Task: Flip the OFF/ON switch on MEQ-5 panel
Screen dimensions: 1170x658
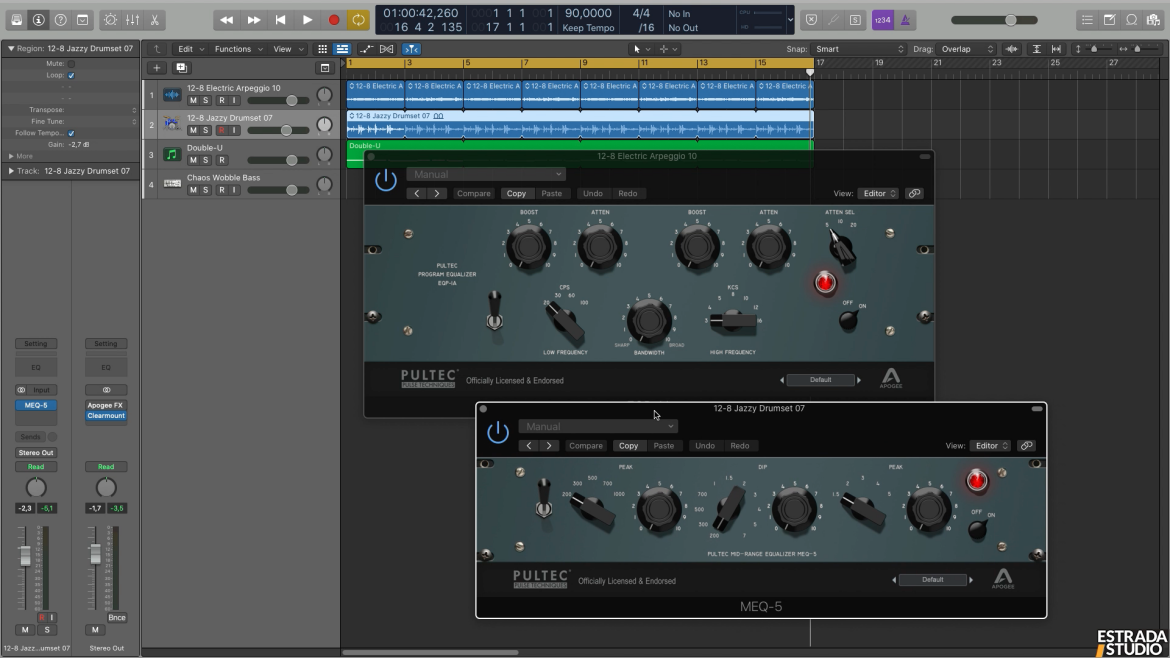Action: [977, 529]
